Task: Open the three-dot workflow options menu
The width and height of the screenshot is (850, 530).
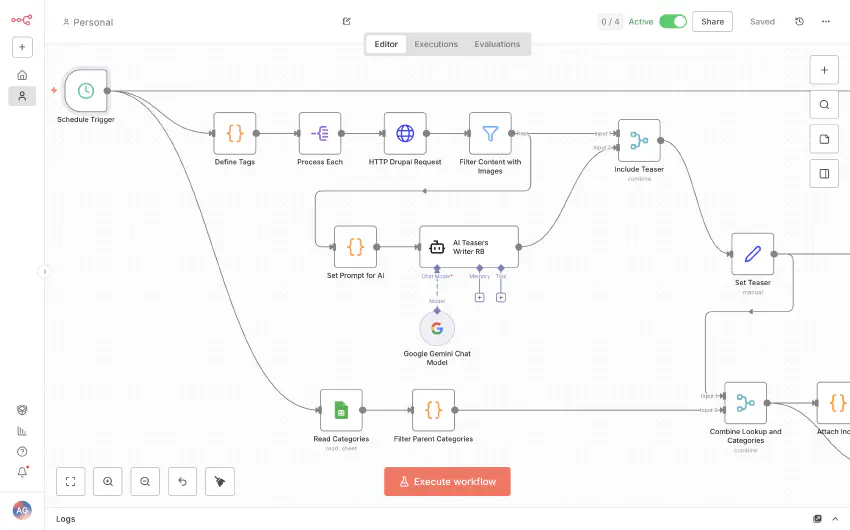Action: (x=826, y=21)
